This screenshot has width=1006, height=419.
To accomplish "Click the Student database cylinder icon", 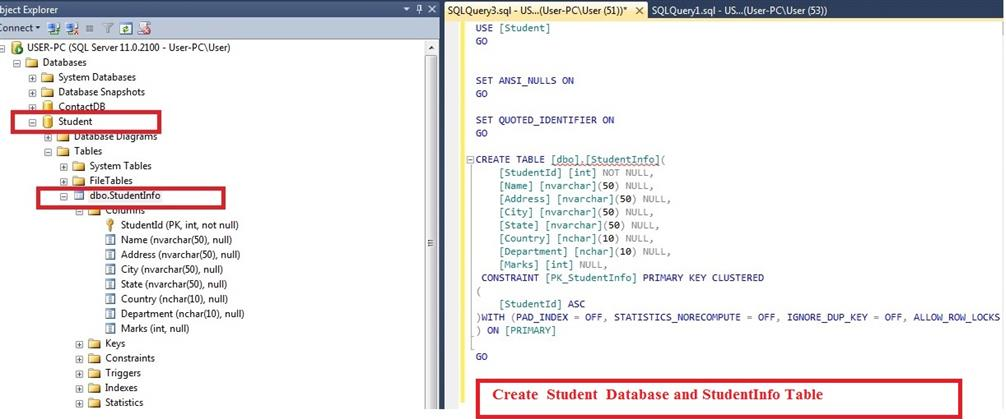I will 47,122.
